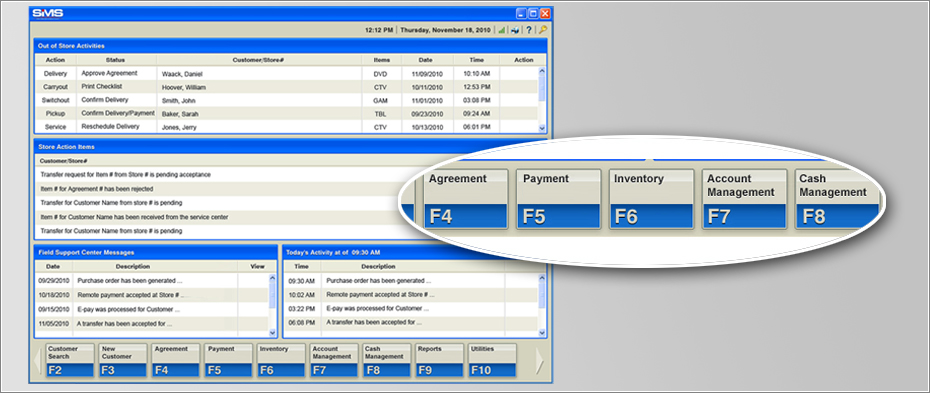The height and width of the screenshot is (393, 930).
Task: Click the GAM item cell
Action: click(380, 101)
